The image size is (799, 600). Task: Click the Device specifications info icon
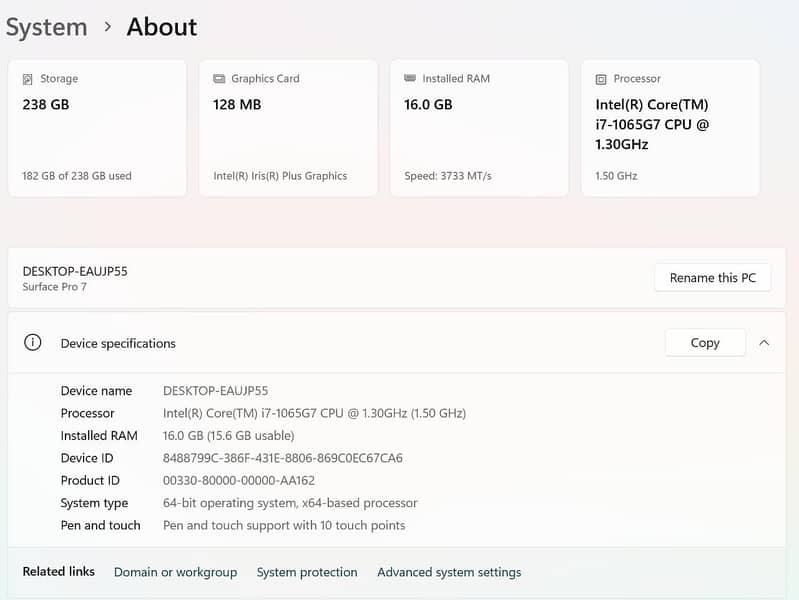click(33, 342)
